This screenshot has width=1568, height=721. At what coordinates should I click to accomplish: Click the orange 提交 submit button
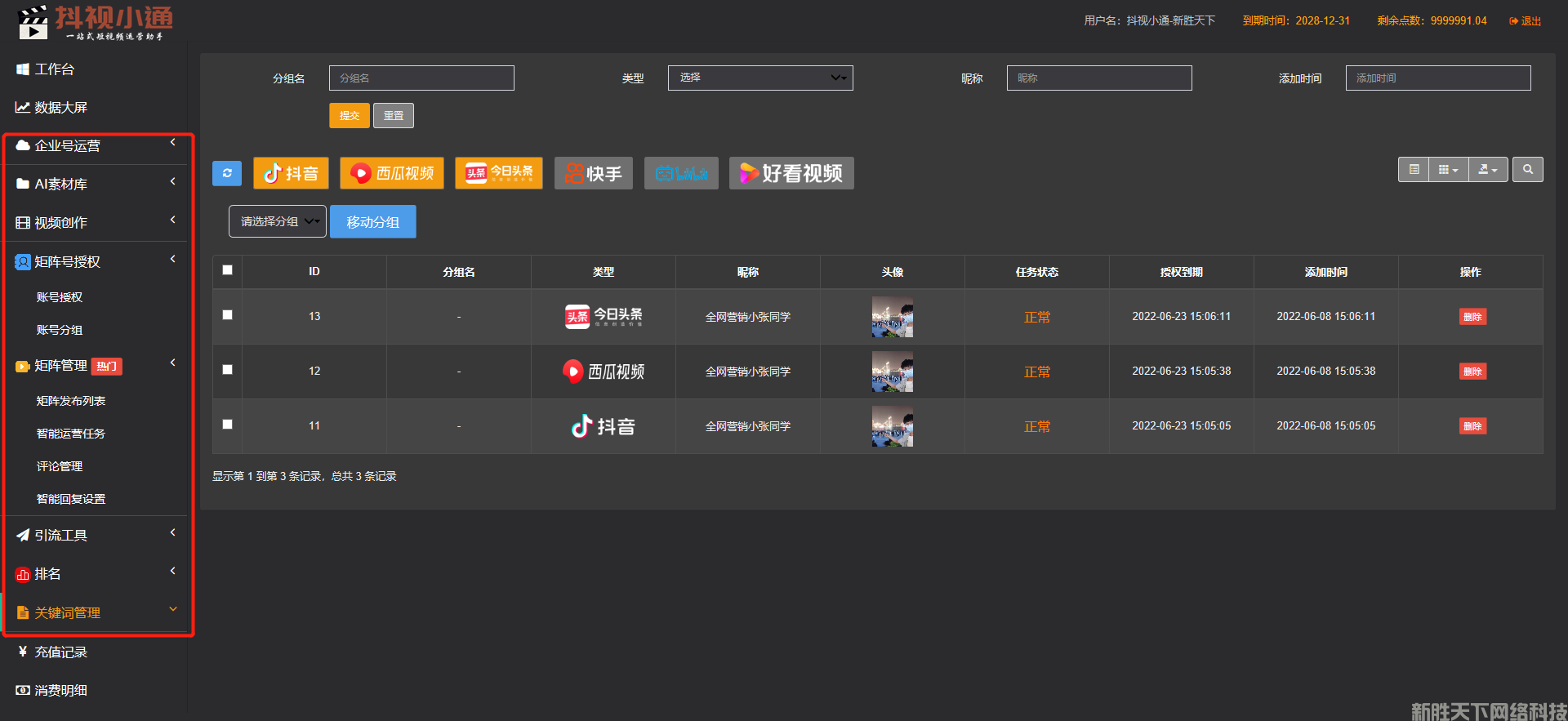[x=350, y=116]
